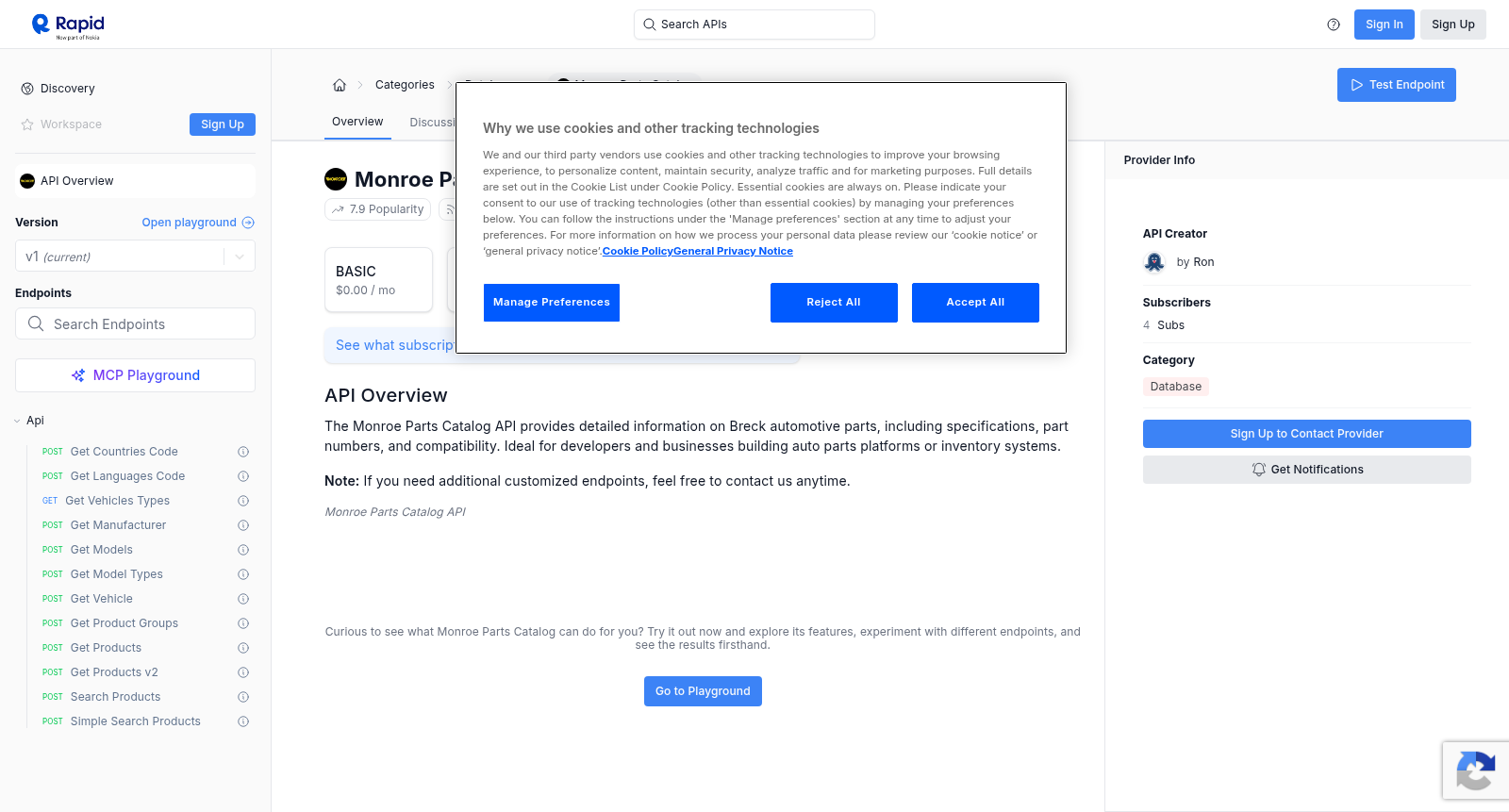Click Sign Up in top header
Image resolution: width=1509 pixels, height=812 pixels.
pyautogui.click(x=1453, y=25)
